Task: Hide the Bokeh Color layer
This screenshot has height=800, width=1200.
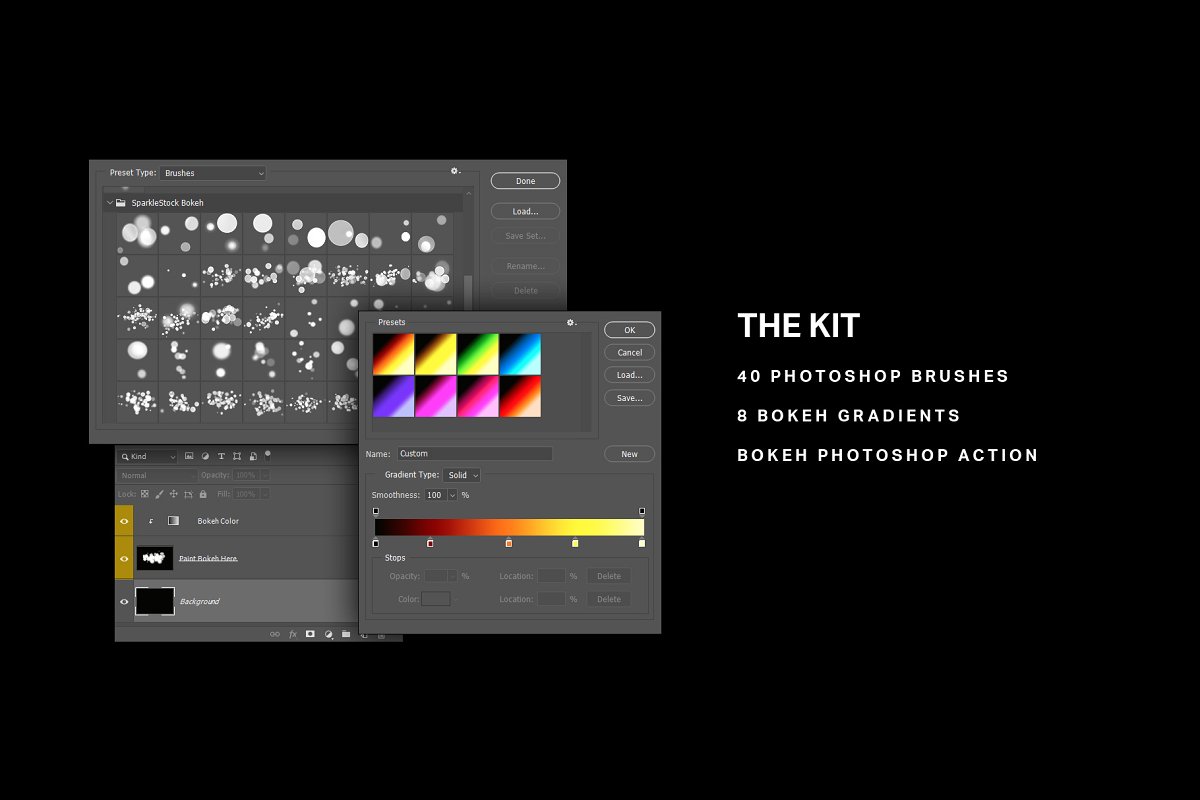Action: pos(124,521)
